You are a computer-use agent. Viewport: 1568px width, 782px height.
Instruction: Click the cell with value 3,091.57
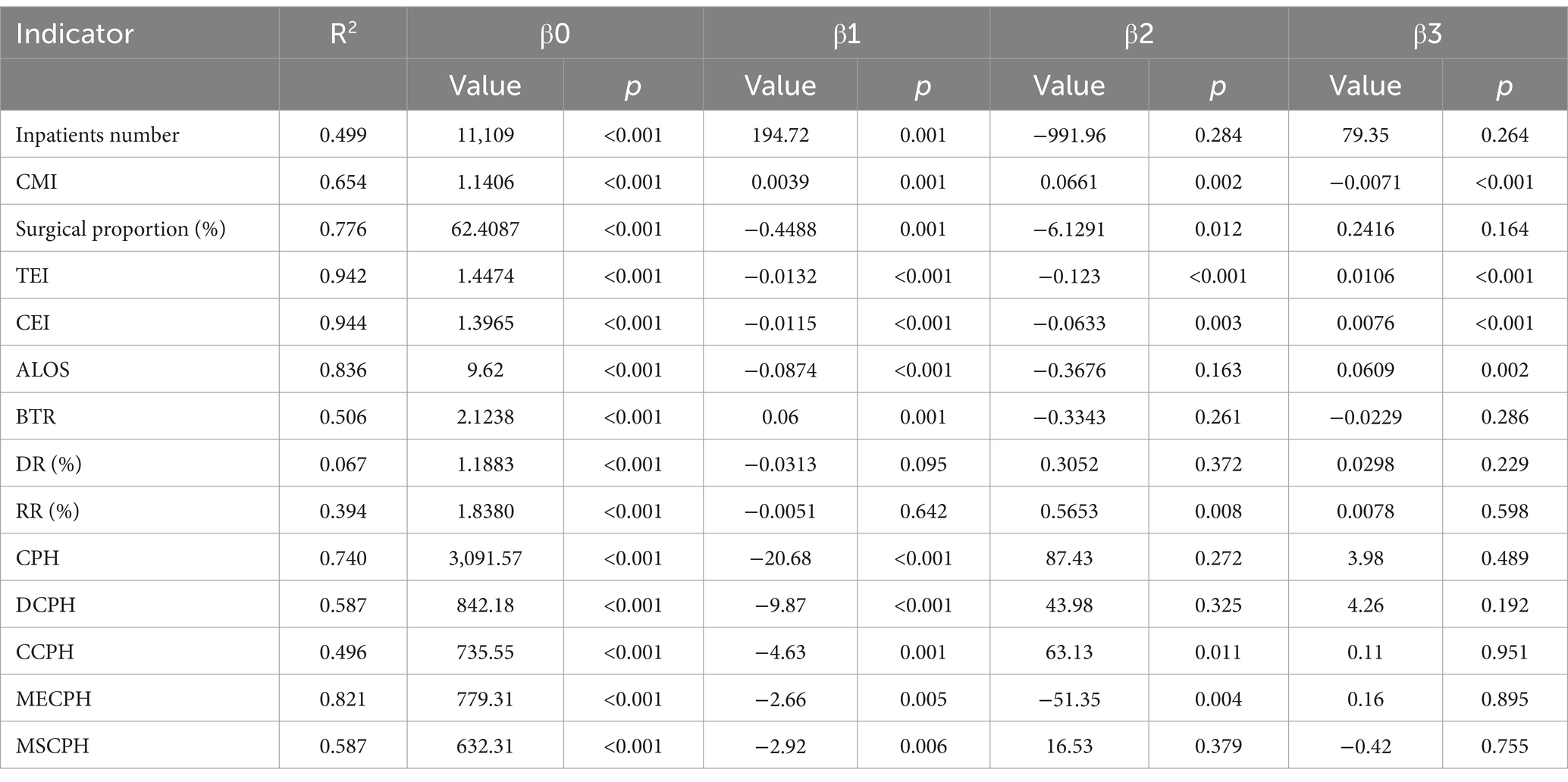[485, 558]
